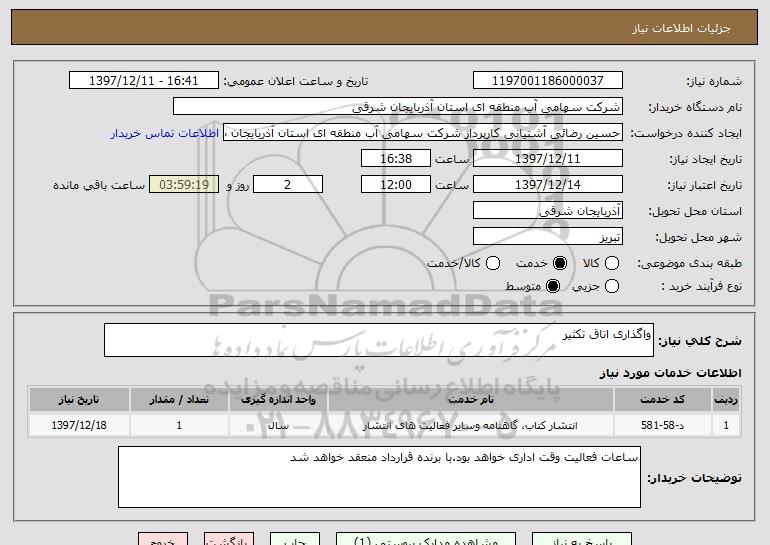Screen dimensions: 770x545
Task: Click the شماره نیاز field 1197001186000037
Action: tap(548, 81)
